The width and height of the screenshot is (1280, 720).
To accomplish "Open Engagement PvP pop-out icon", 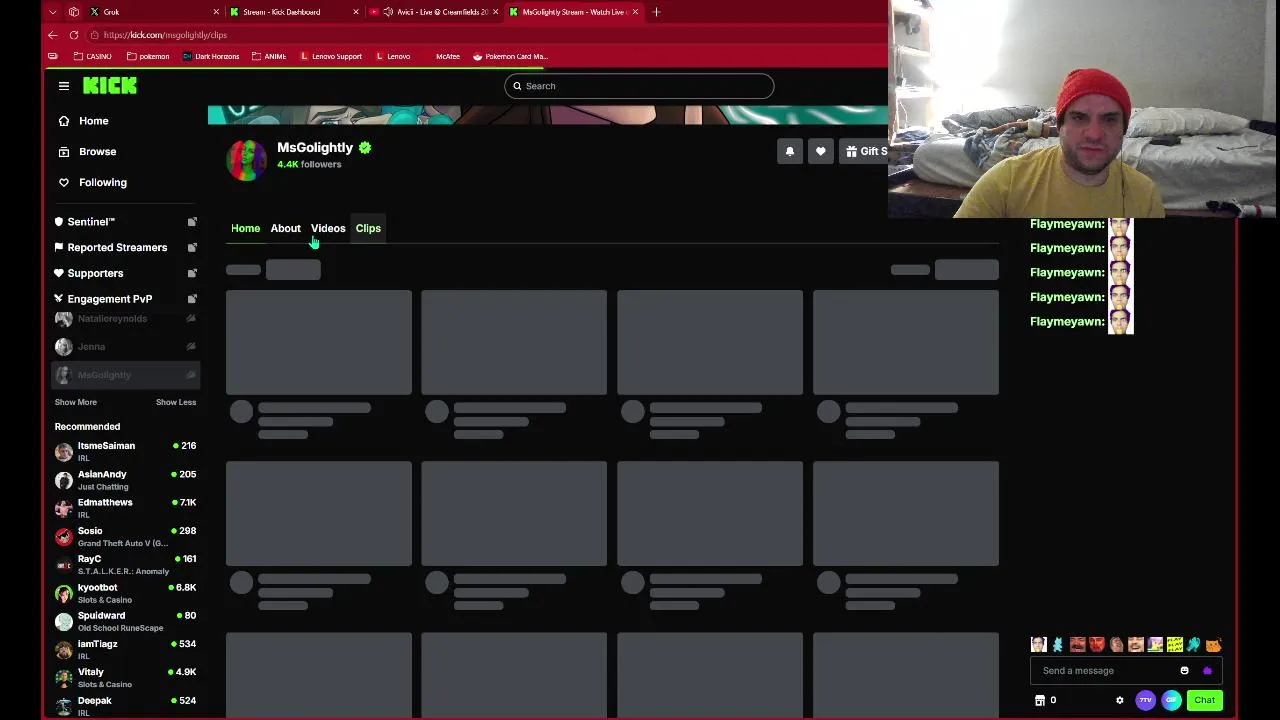I will 192,299.
